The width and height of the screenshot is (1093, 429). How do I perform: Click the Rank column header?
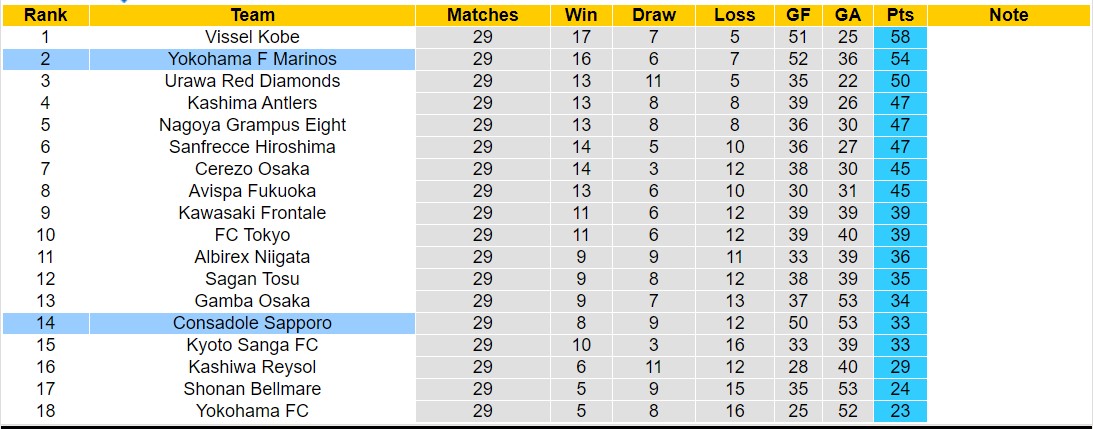tap(45, 15)
